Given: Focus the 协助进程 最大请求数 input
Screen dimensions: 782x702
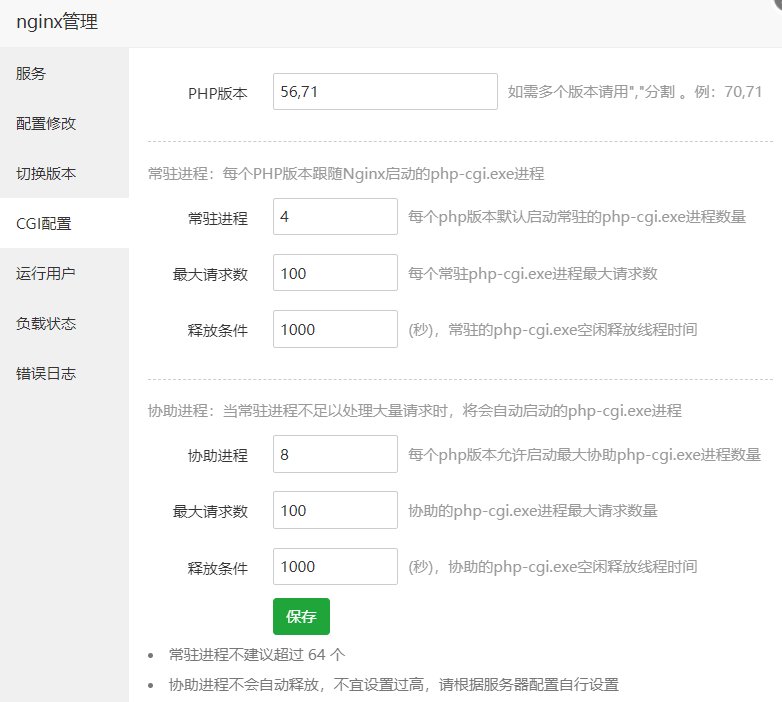Looking at the screenshot, I should (335, 510).
